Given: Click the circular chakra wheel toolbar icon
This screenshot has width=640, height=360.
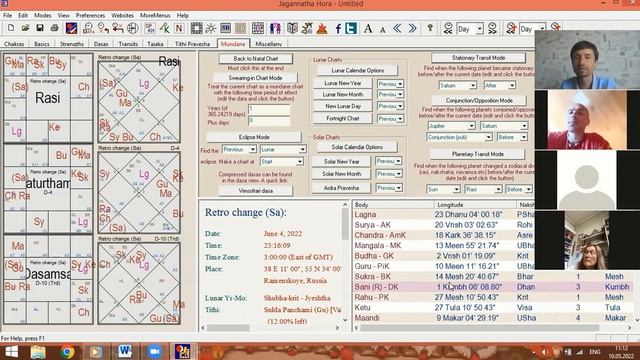Looking at the screenshot, I should click(x=133, y=28).
